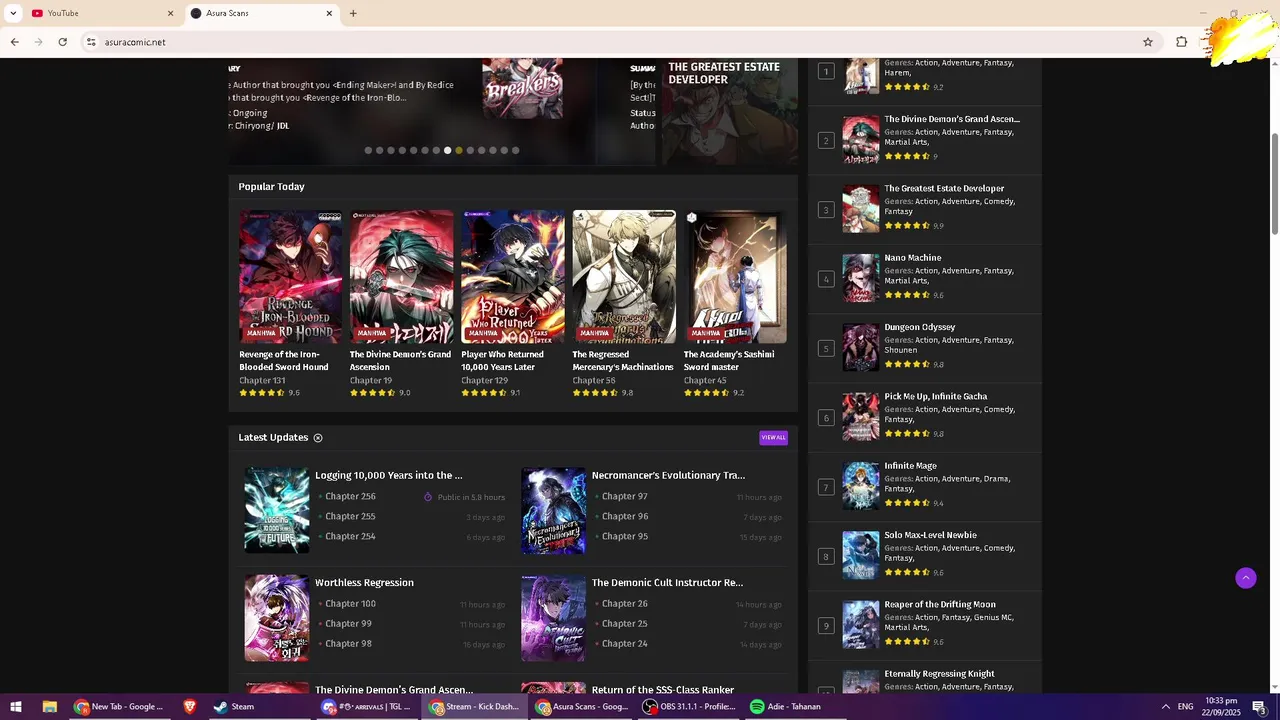
Task: Open Pick Me Up, Infinite Gacha ranking entry
Action: point(935,396)
